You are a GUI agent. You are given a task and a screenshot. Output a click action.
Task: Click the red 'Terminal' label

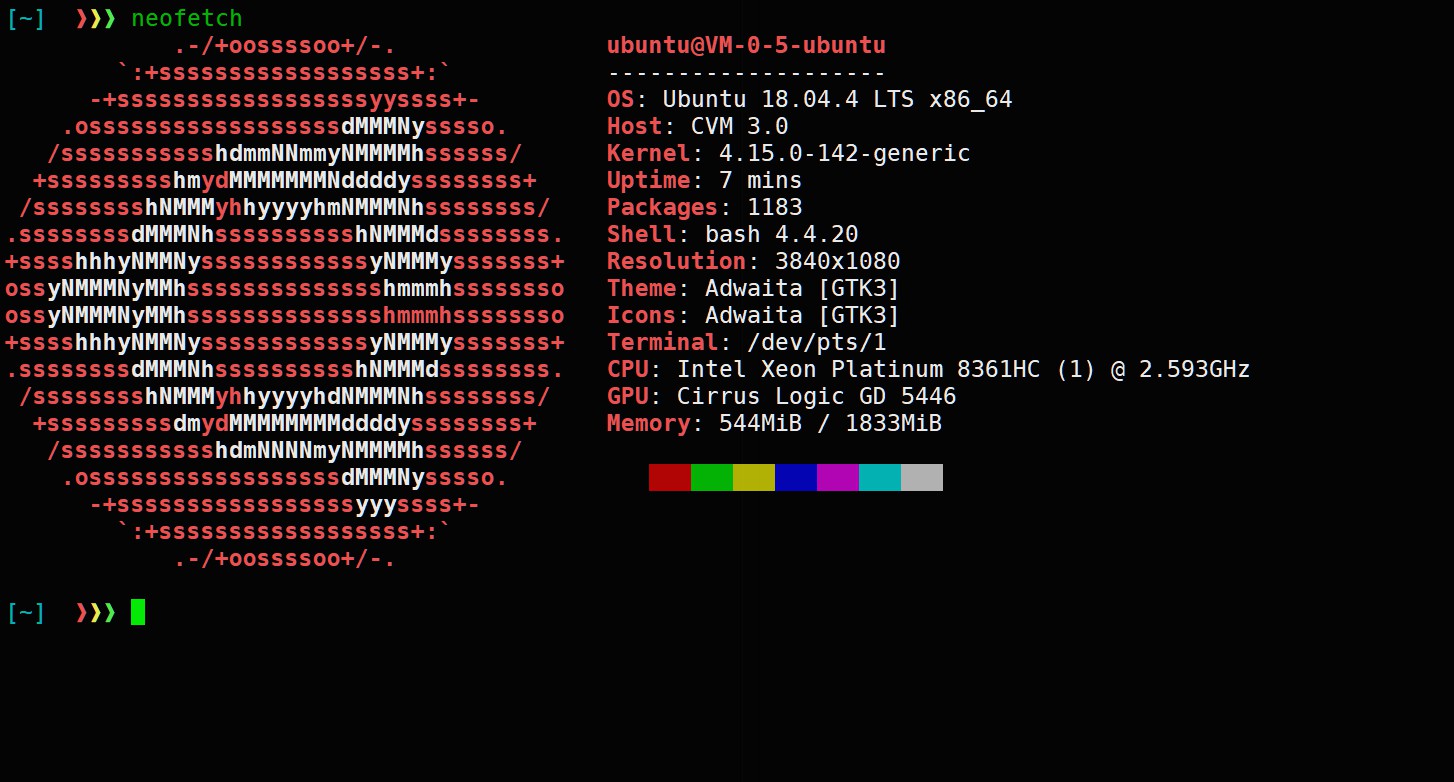[663, 343]
